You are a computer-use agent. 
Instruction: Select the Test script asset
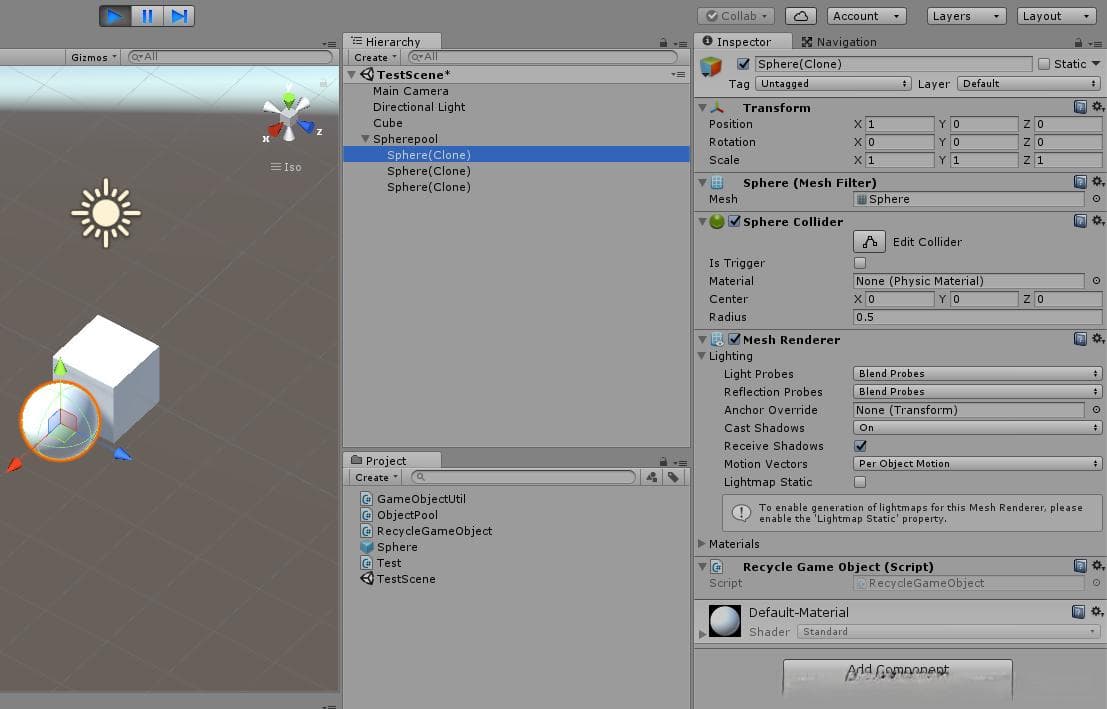[381, 563]
